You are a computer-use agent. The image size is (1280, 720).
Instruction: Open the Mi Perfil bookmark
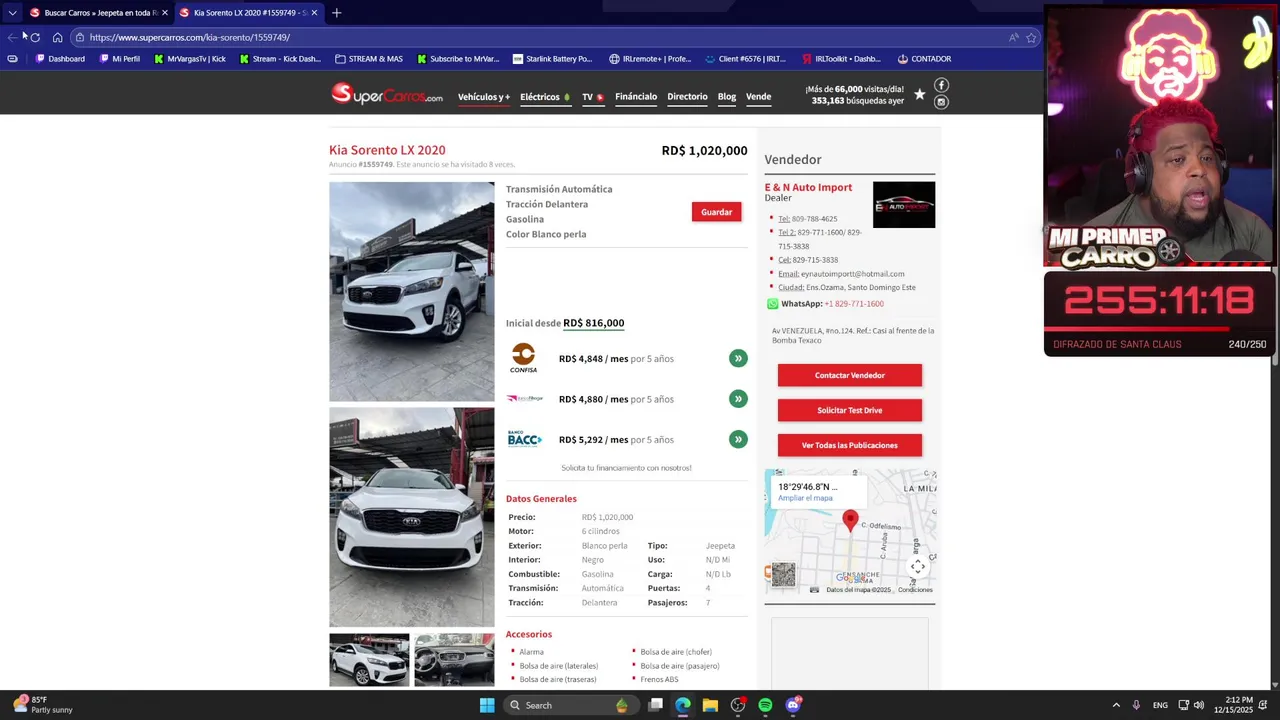pyautogui.click(x=120, y=59)
